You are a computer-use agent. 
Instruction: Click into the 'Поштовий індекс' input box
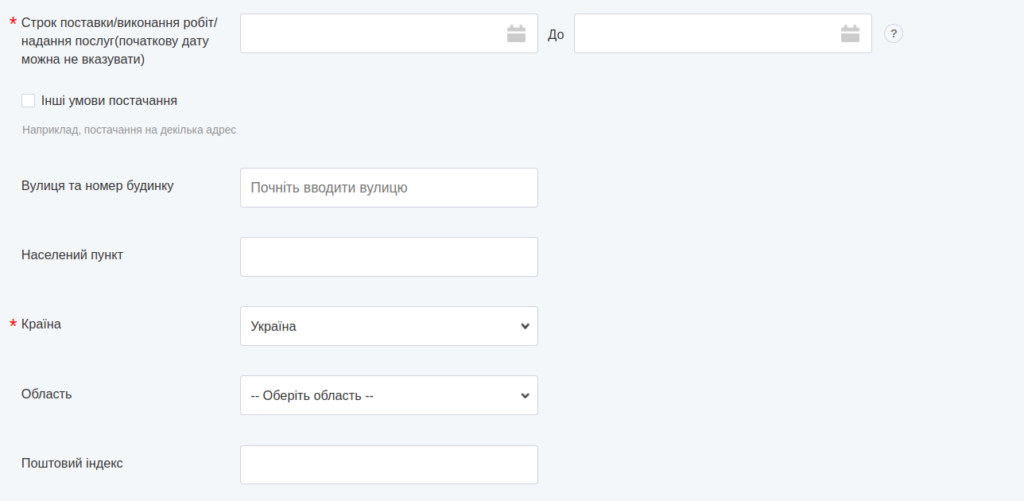[x=388, y=465]
